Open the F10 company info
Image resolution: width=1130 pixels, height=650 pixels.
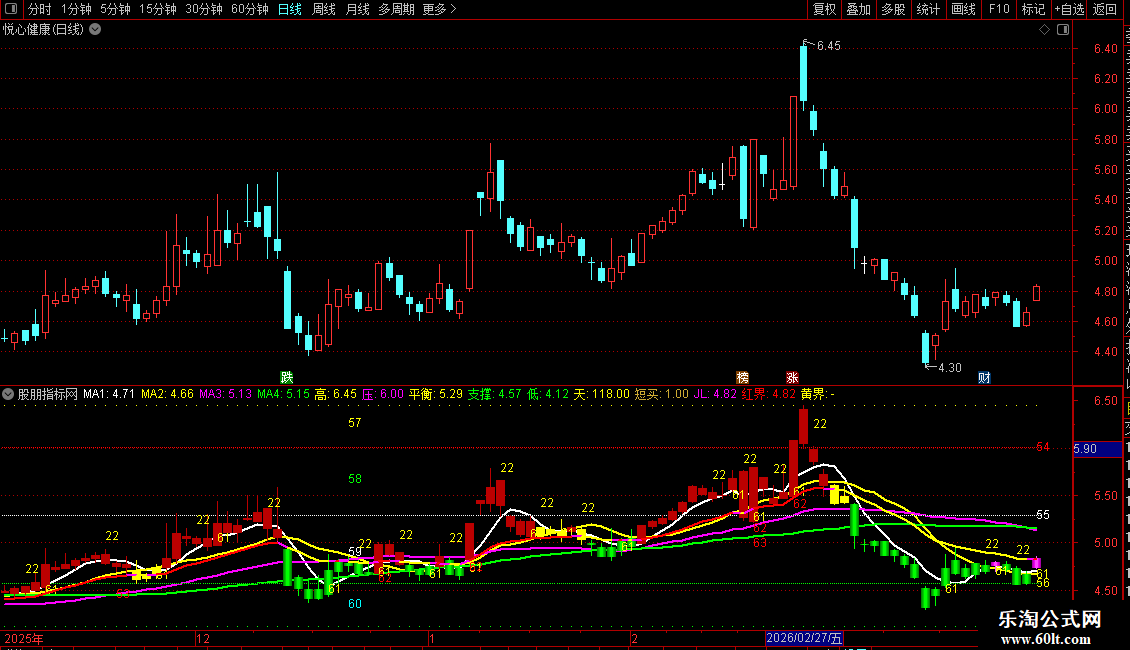[999, 9]
